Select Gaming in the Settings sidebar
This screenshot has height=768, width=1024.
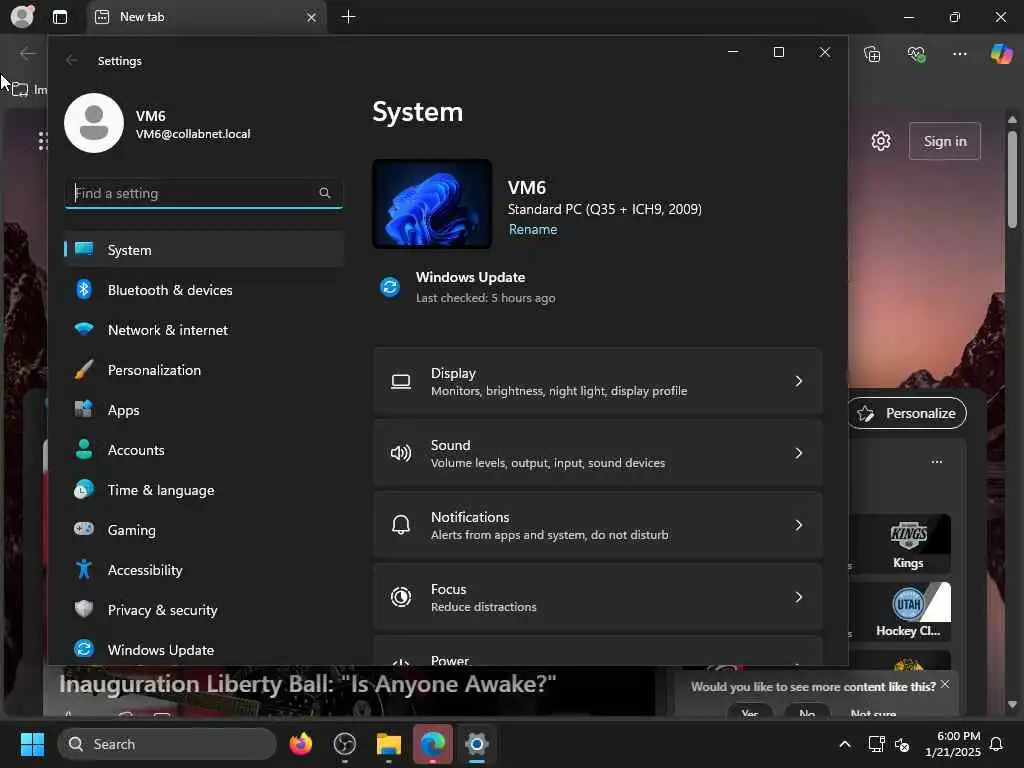pyautogui.click(x=204, y=530)
